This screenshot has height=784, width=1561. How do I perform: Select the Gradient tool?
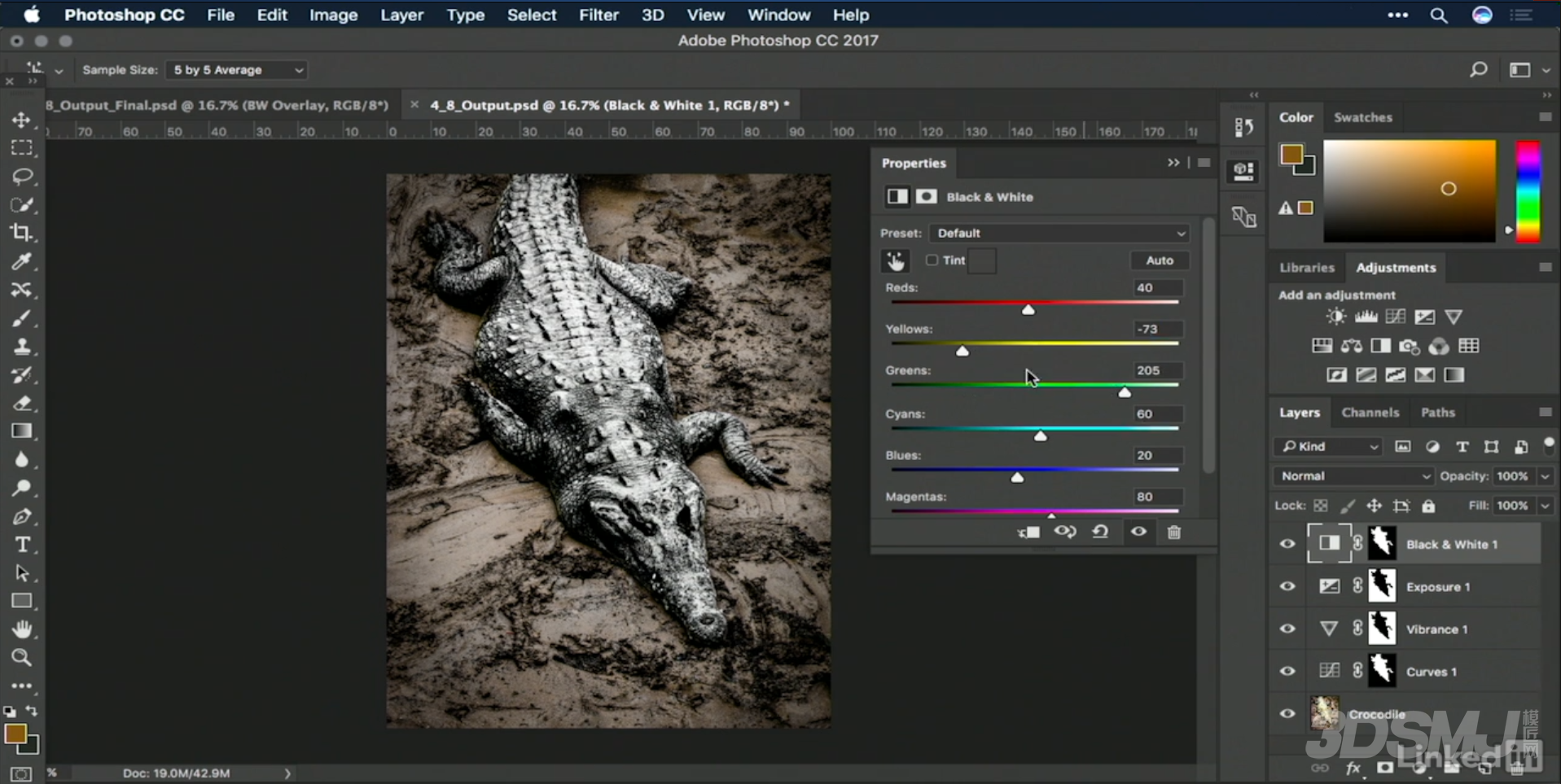pyautogui.click(x=22, y=431)
